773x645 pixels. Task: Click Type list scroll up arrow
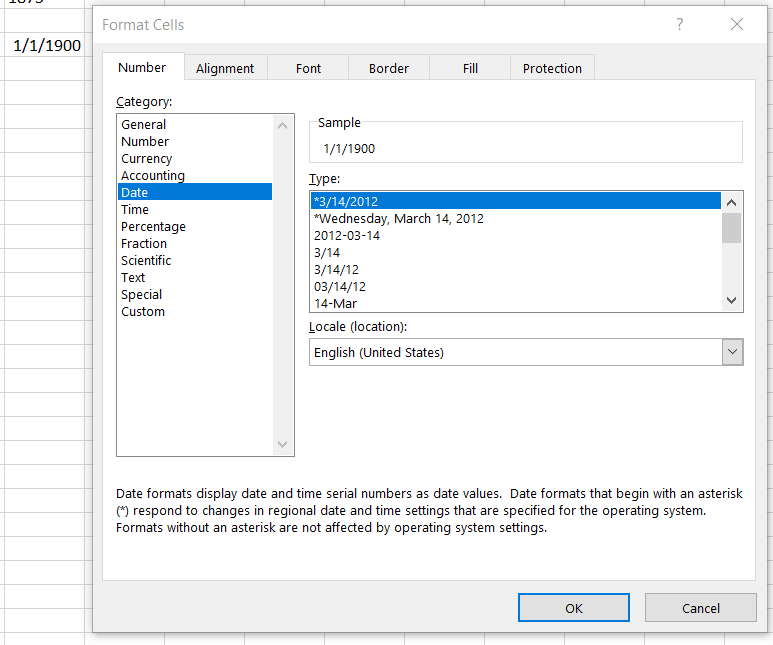732,203
